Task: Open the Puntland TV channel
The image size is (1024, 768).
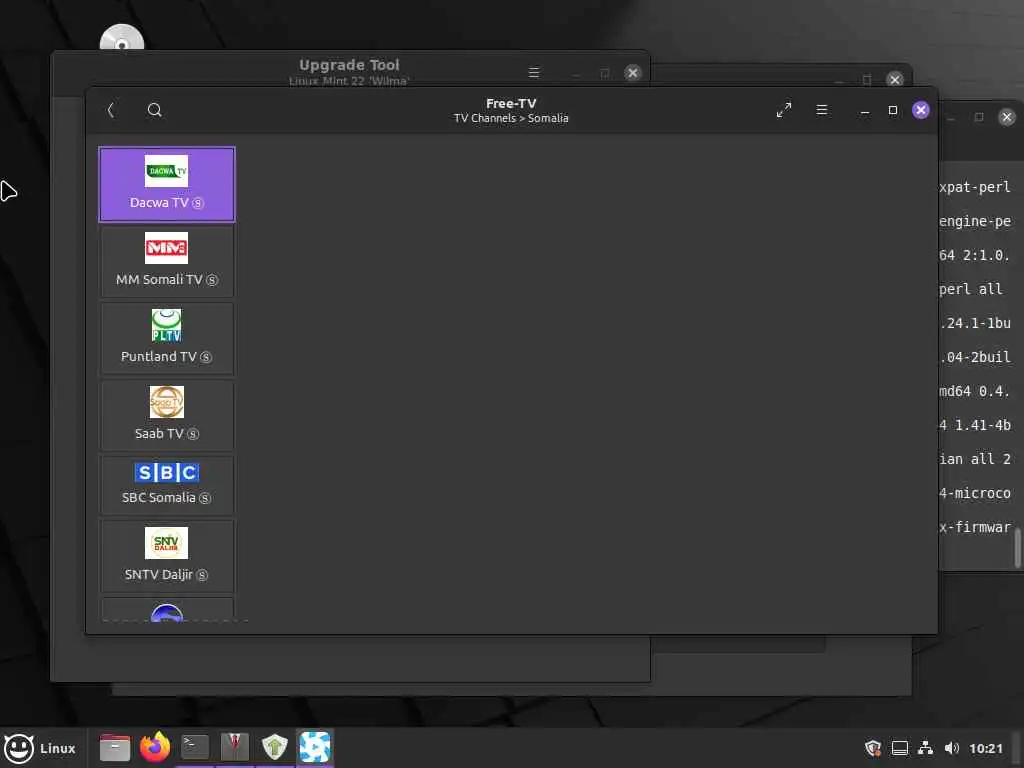Action: (167, 338)
